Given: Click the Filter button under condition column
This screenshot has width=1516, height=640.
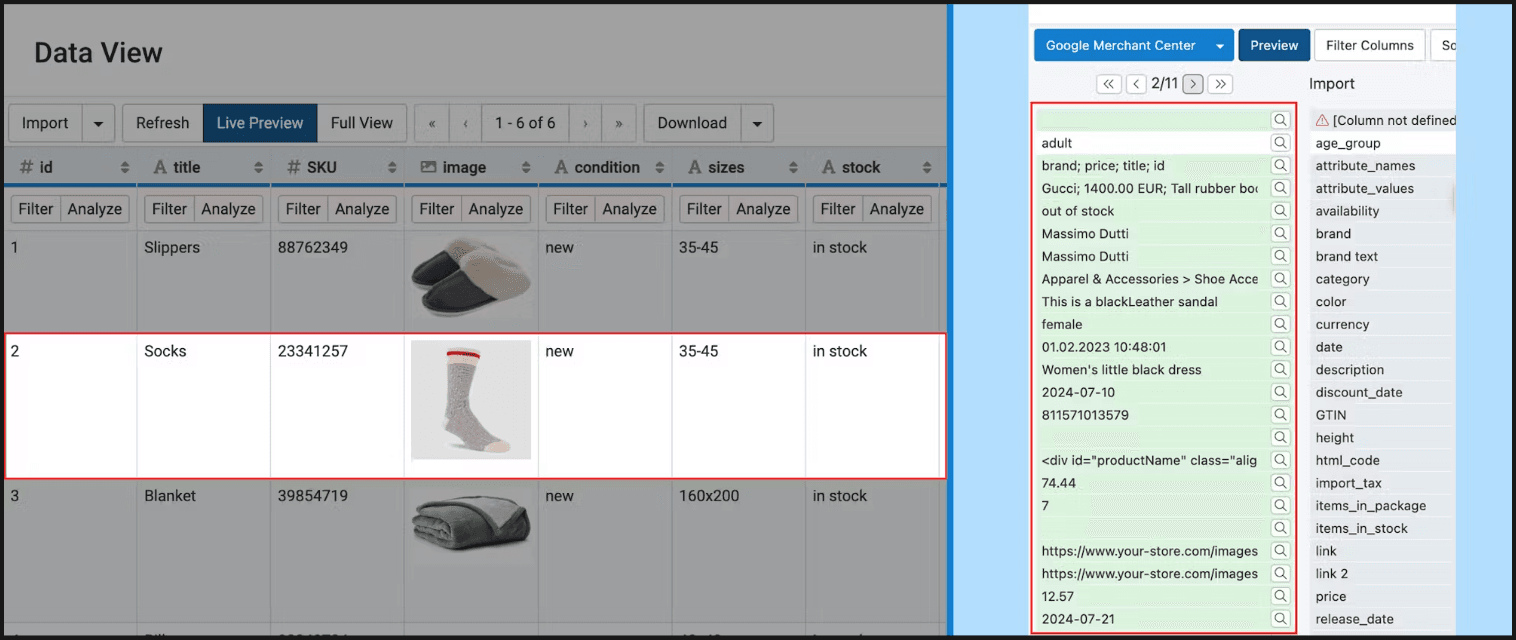Looking at the screenshot, I should tap(570, 209).
